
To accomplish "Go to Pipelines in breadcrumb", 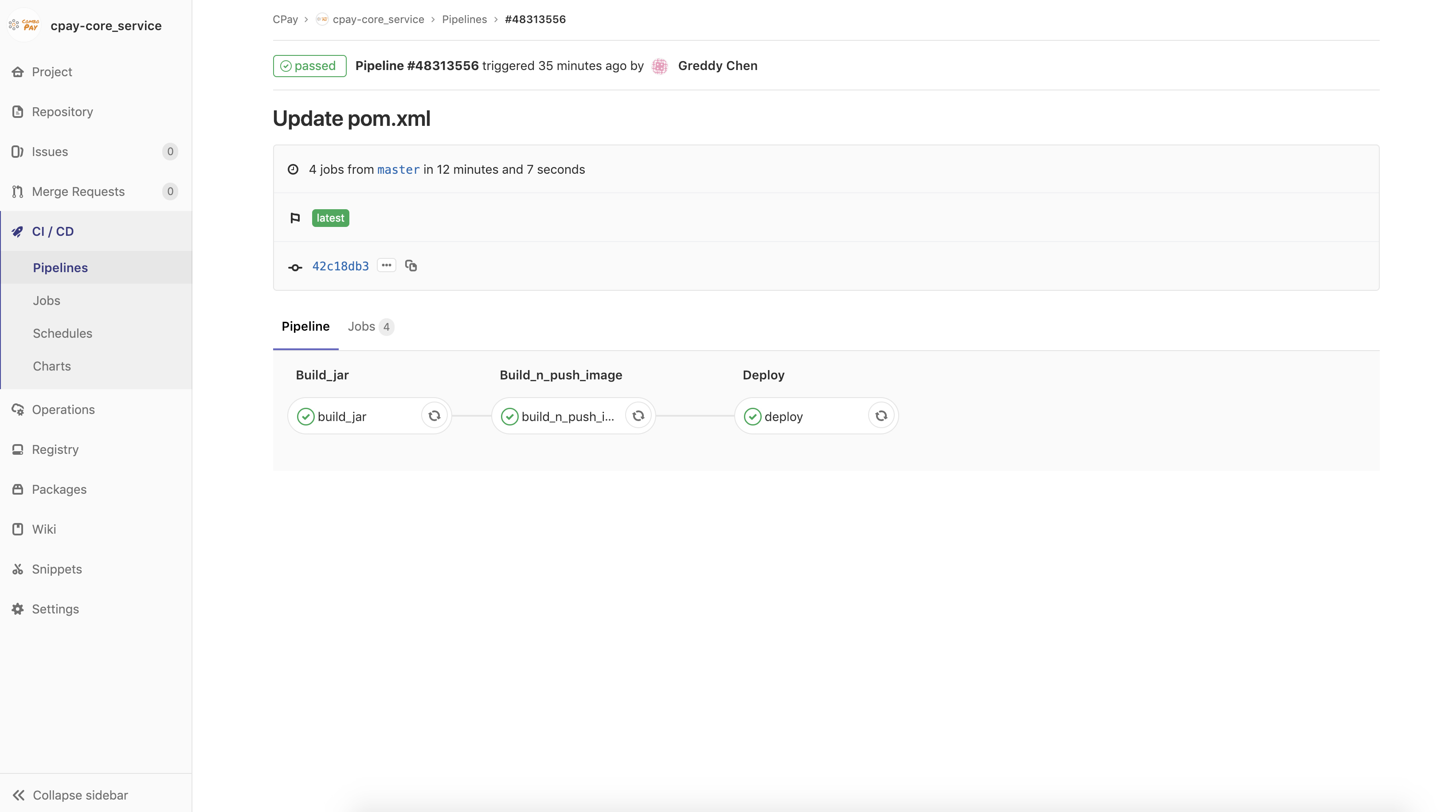I will coord(464,19).
